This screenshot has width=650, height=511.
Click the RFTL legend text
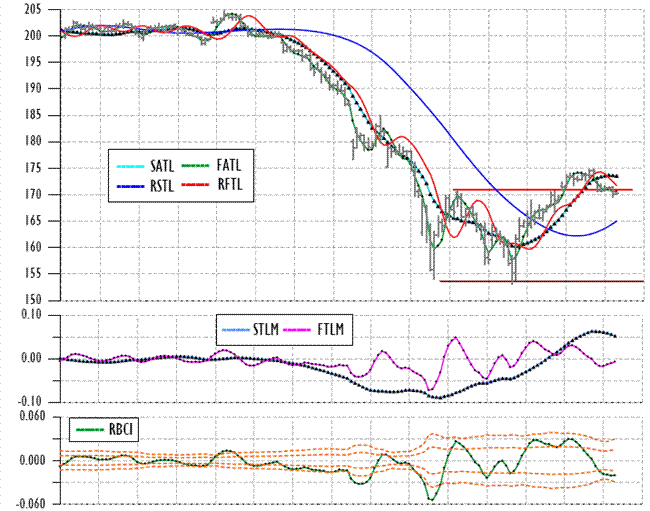point(231,183)
